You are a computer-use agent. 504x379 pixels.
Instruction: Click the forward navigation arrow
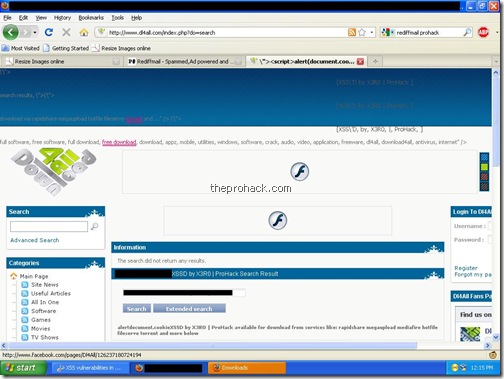[x=25, y=32]
